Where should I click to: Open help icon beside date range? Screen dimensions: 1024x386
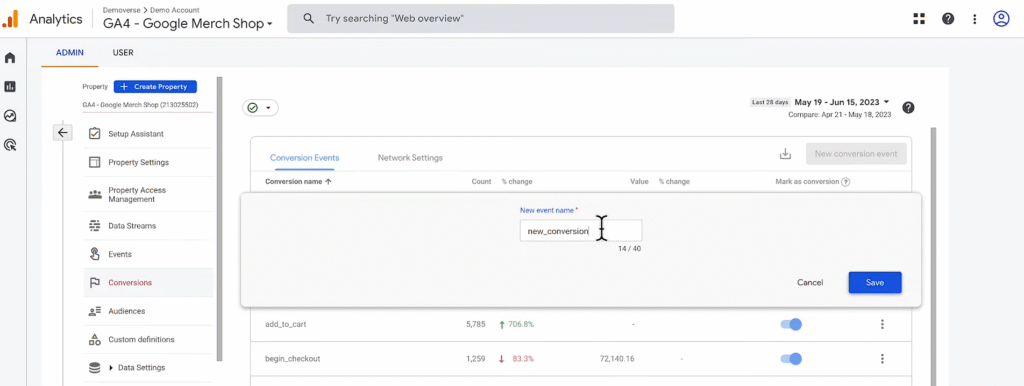tap(908, 108)
